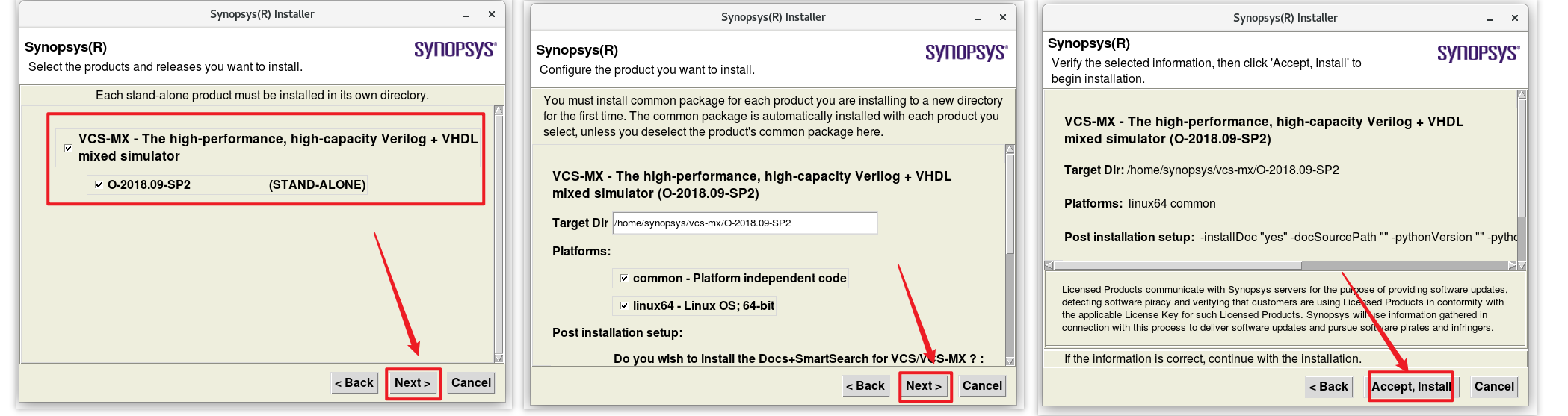Click Back in the product selection window
The image size is (1568, 416).
pyautogui.click(x=355, y=383)
